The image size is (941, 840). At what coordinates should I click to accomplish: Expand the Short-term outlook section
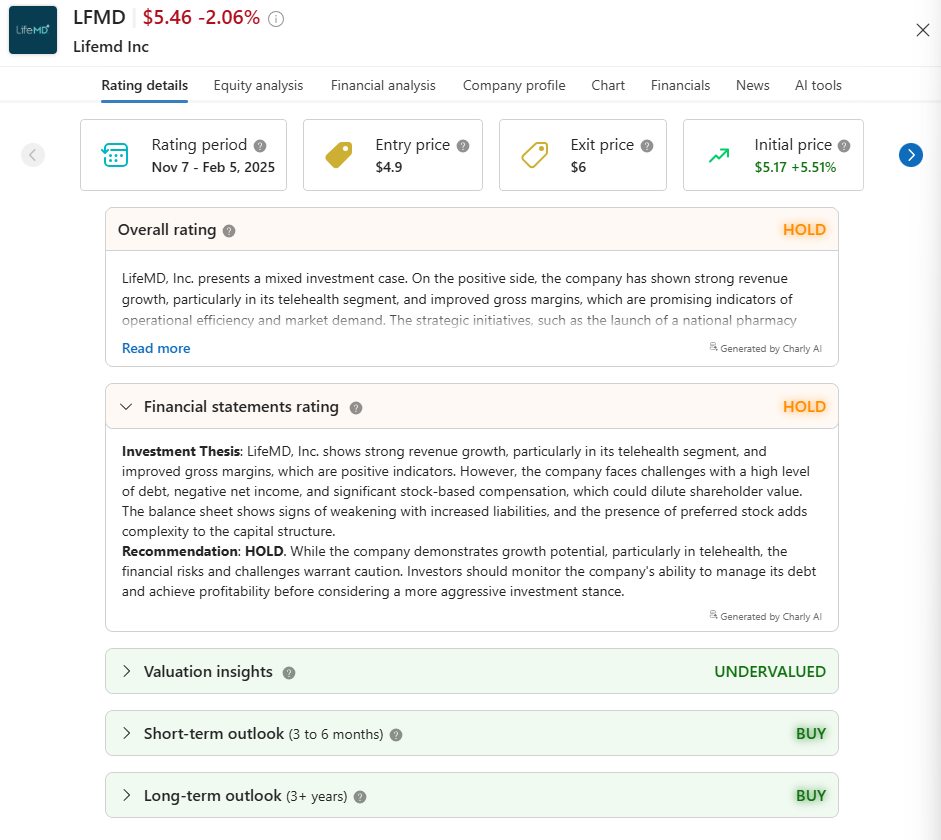126,733
